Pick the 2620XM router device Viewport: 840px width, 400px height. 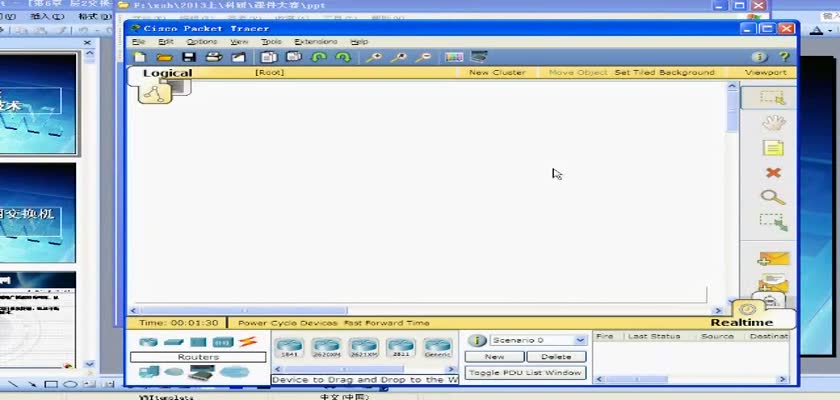(326, 348)
